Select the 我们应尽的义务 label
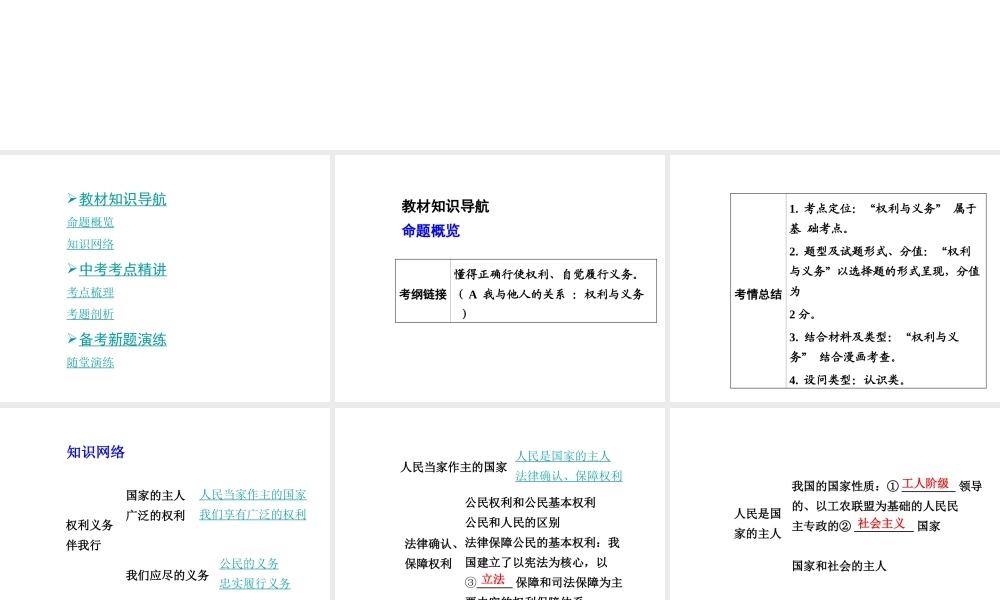The image size is (1000, 600). click(x=167, y=575)
